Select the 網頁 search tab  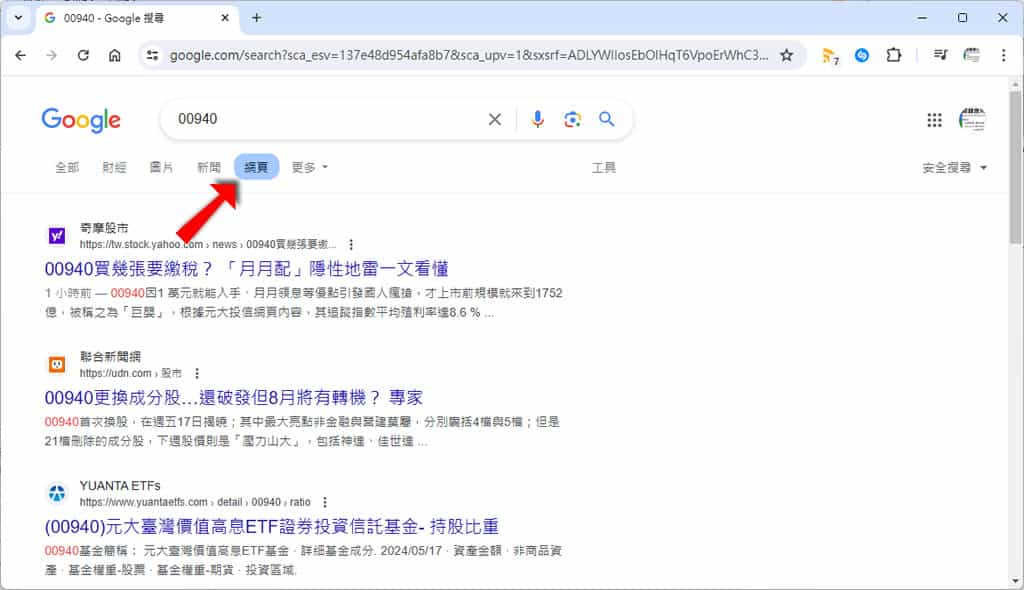[256, 167]
